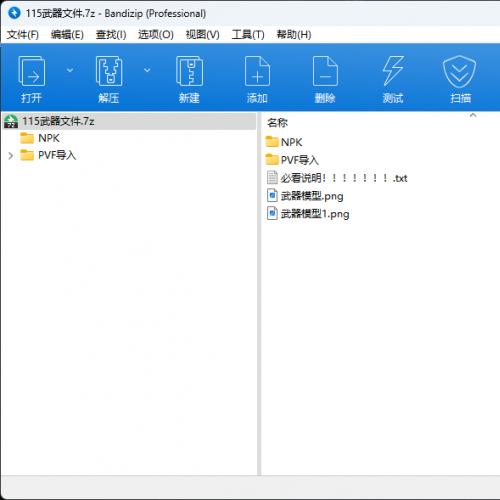The height and width of the screenshot is (500, 500).
Task: Click the Open (打开) toolbar icon
Action: pyautogui.click(x=31, y=71)
